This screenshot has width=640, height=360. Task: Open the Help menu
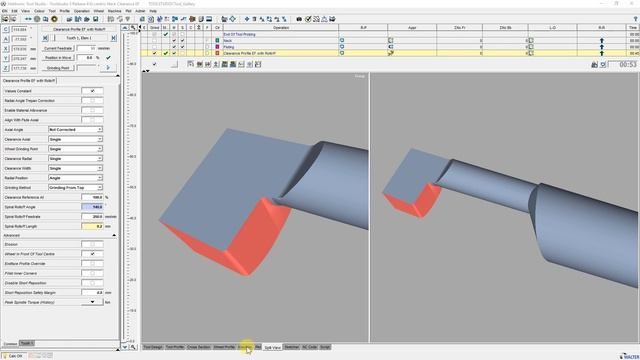(153, 11)
